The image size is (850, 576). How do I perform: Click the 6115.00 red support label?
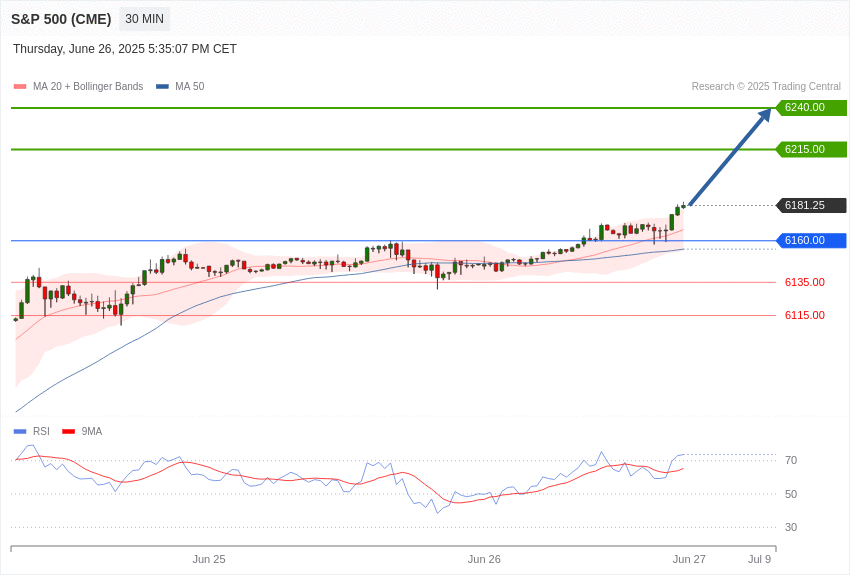[x=804, y=315]
